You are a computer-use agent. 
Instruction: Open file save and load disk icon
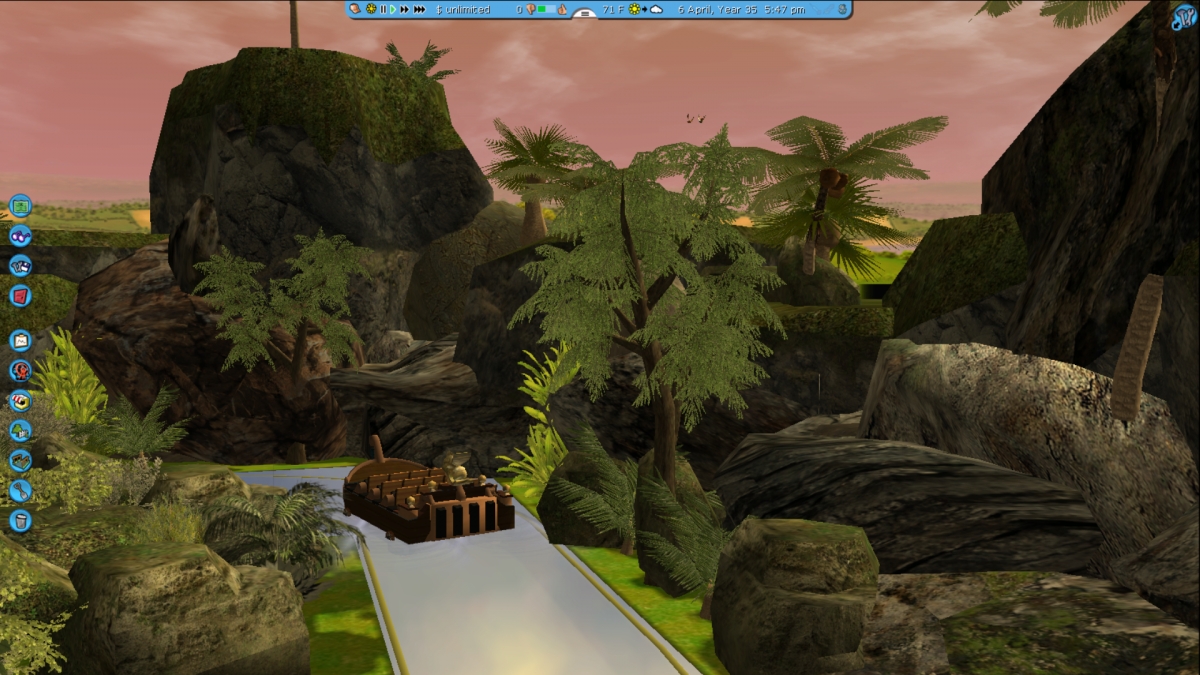(x=20, y=266)
